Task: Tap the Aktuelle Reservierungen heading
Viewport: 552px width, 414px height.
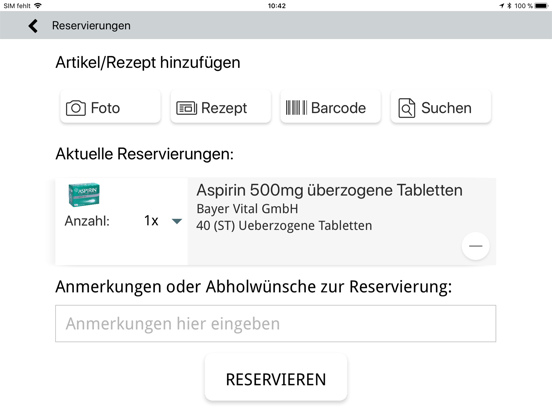Action: 144,154
